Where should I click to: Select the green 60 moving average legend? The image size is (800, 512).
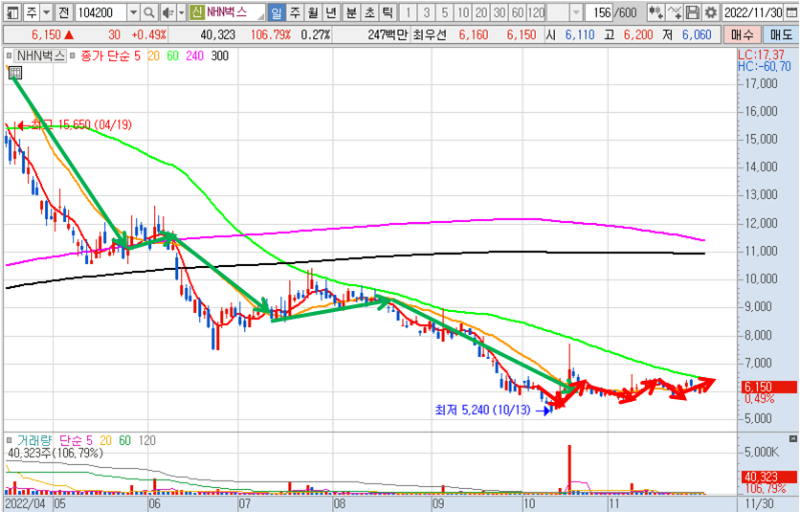(173, 56)
